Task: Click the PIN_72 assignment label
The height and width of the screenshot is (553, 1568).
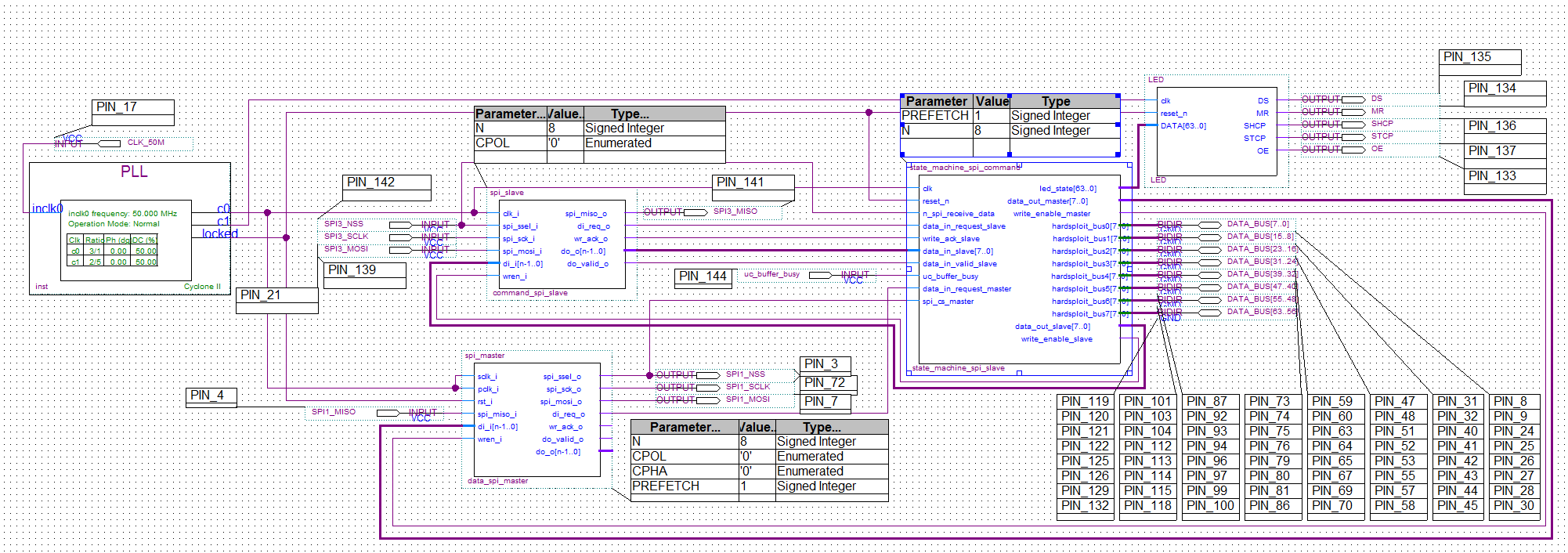Action: [826, 383]
